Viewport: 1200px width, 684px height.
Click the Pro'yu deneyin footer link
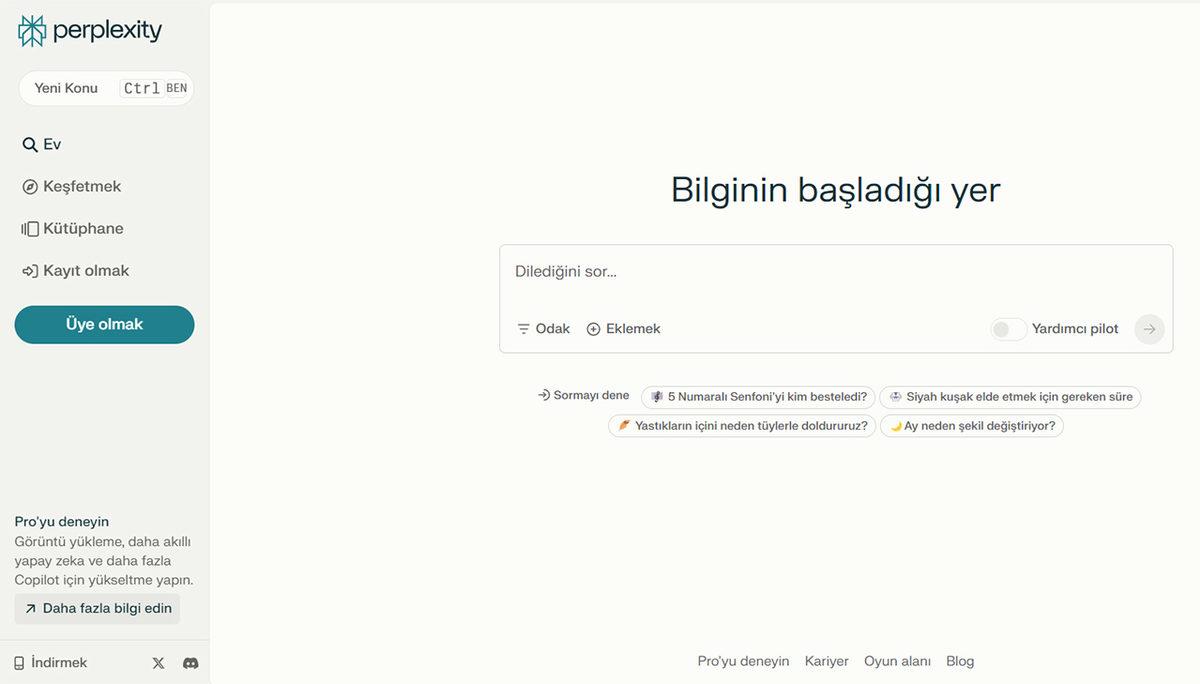coord(743,661)
